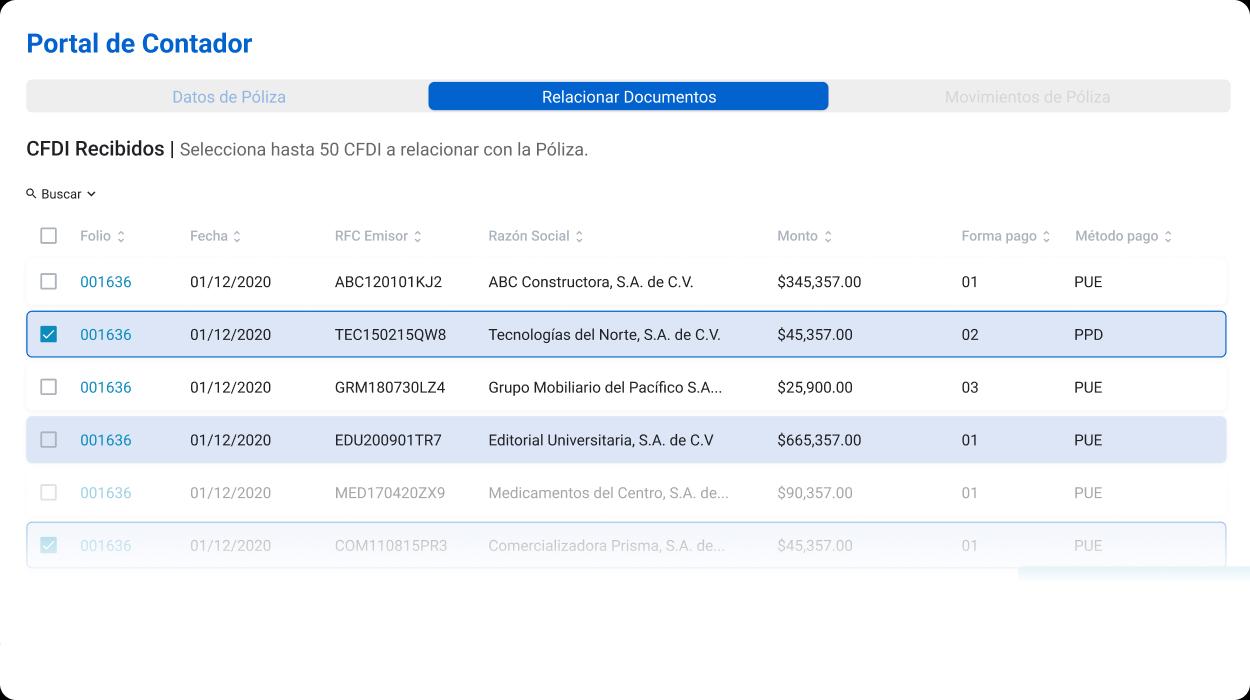Viewport: 1250px width, 700px height.
Task: Sort by Método pago arrows icon
Action: point(1168,237)
